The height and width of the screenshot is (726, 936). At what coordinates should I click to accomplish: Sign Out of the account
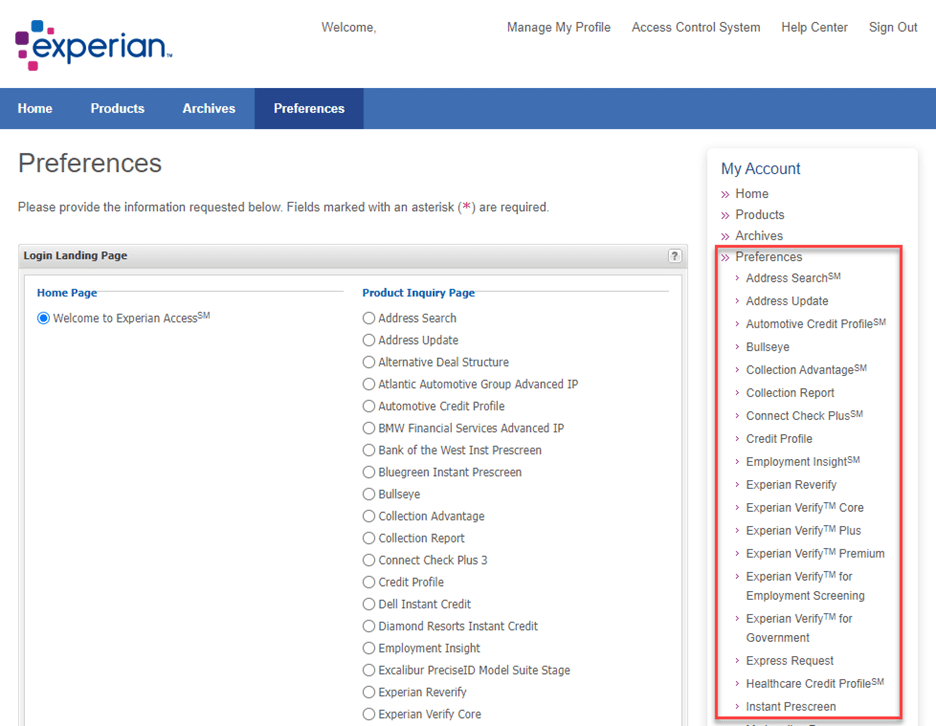892,27
